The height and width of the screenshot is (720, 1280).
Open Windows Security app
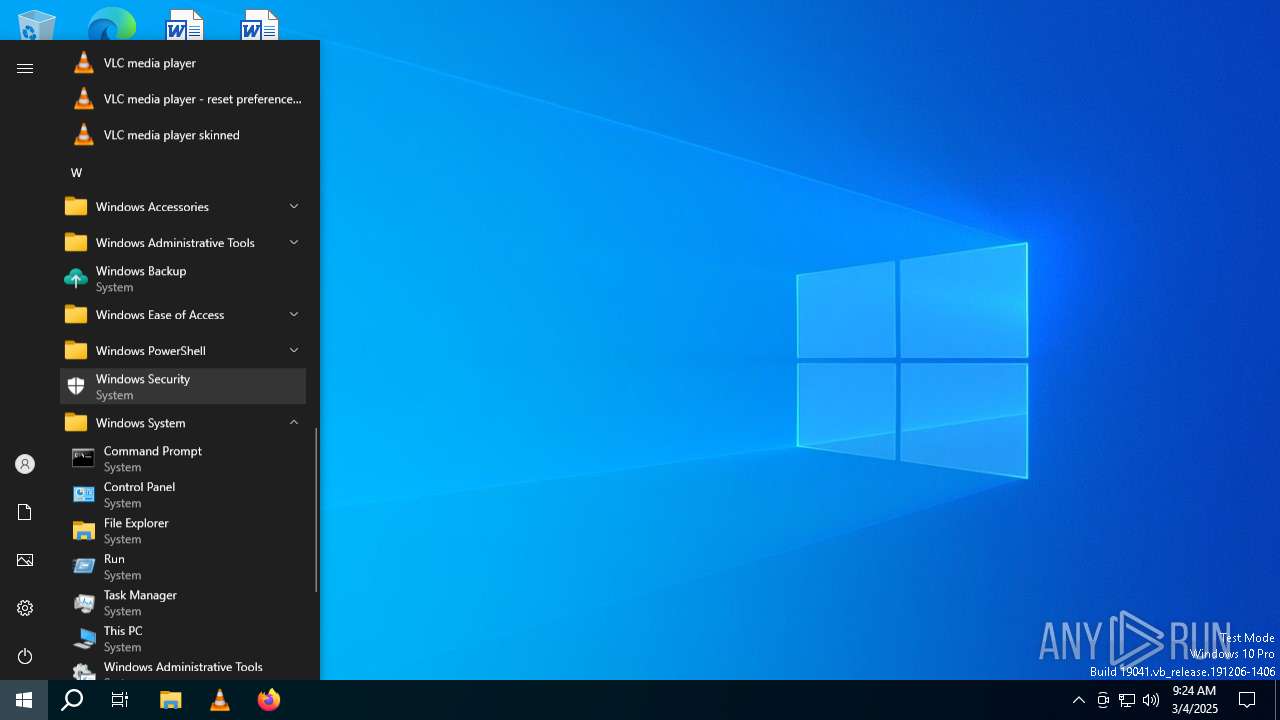pyautogui.click(x=183, y=387)
